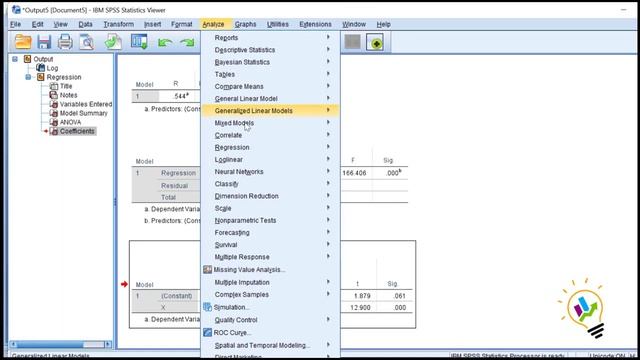Open Print Preview toolbar icon
Image resolution: width=640 pixels, height=360 pixels.
87,42
